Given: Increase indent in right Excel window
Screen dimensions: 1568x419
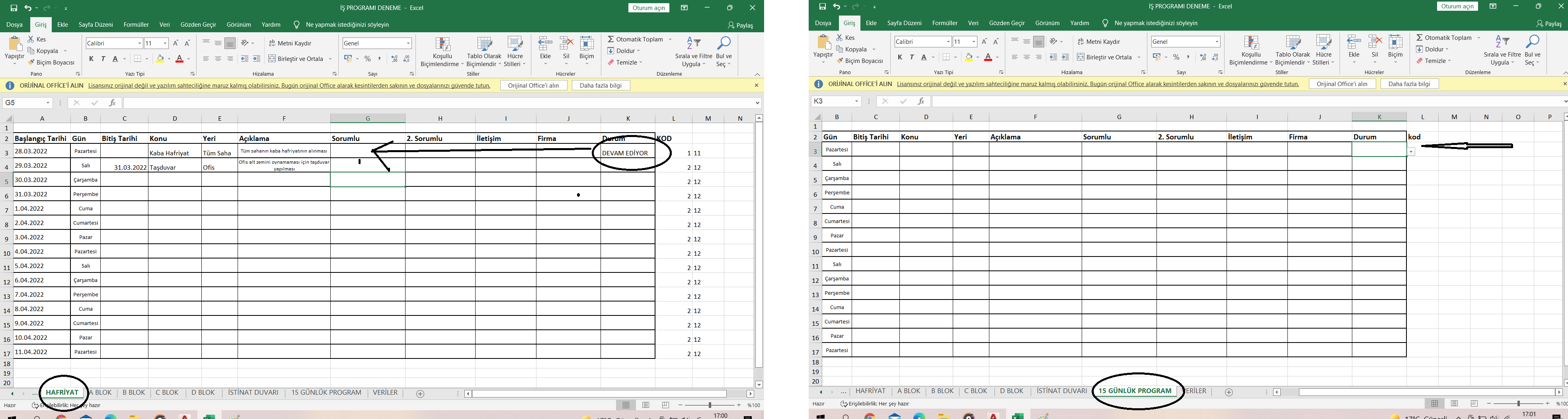Looking at the screenshot, I should coord(1065,57).
